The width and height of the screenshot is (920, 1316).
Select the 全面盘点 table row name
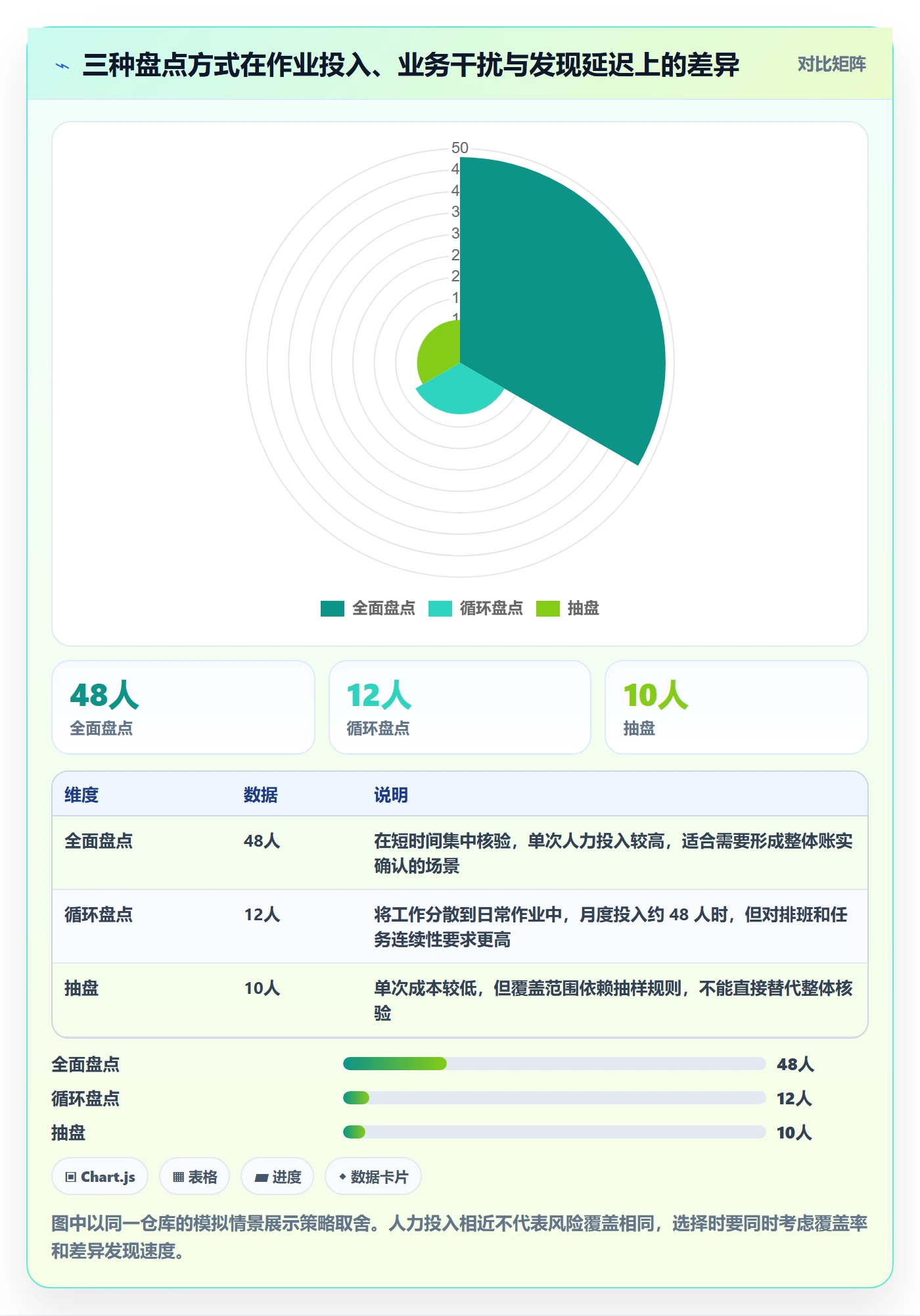coord(99,841)
